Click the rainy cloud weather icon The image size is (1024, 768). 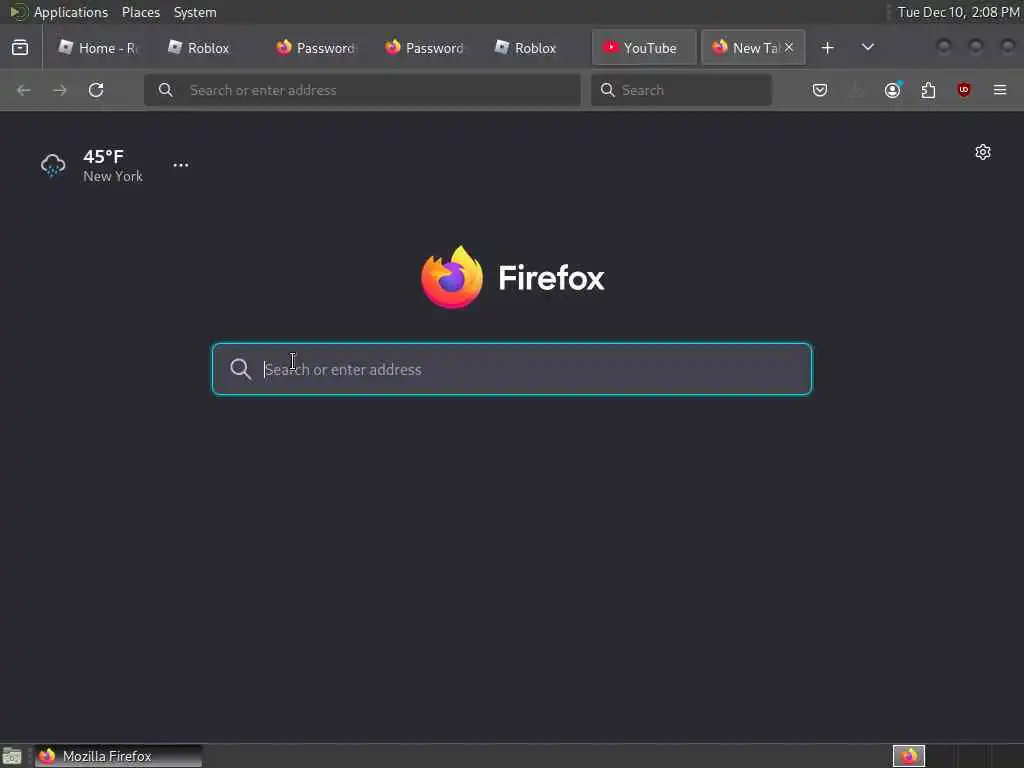[53, 165]
